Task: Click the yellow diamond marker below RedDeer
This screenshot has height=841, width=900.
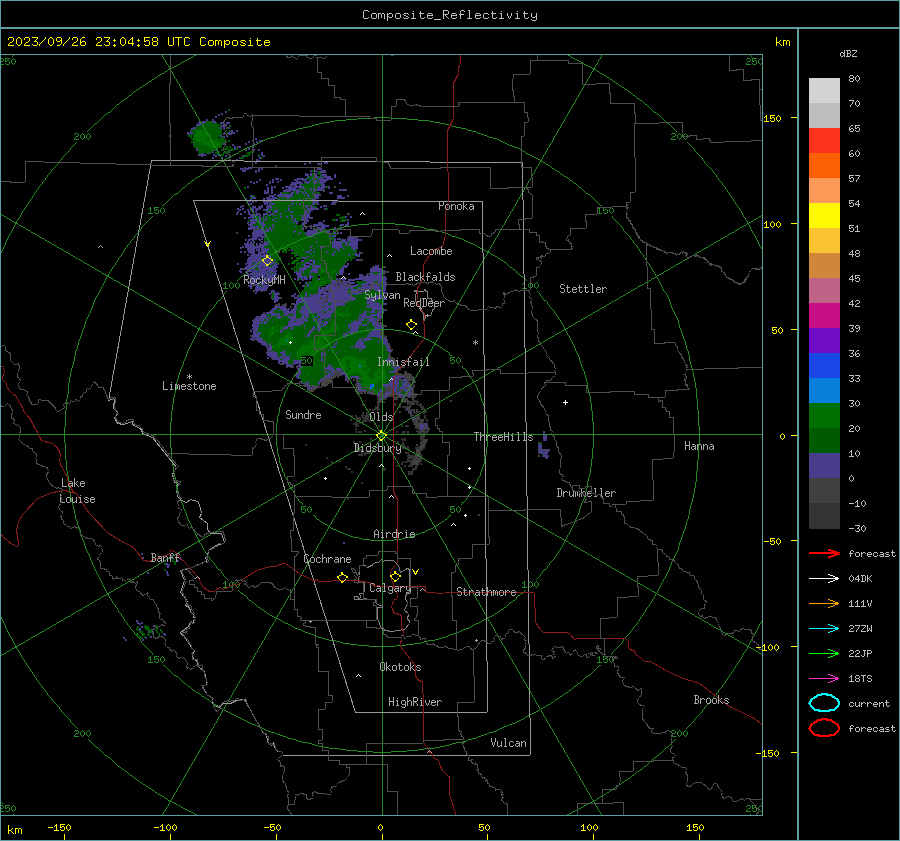Action: pos(411,324)
